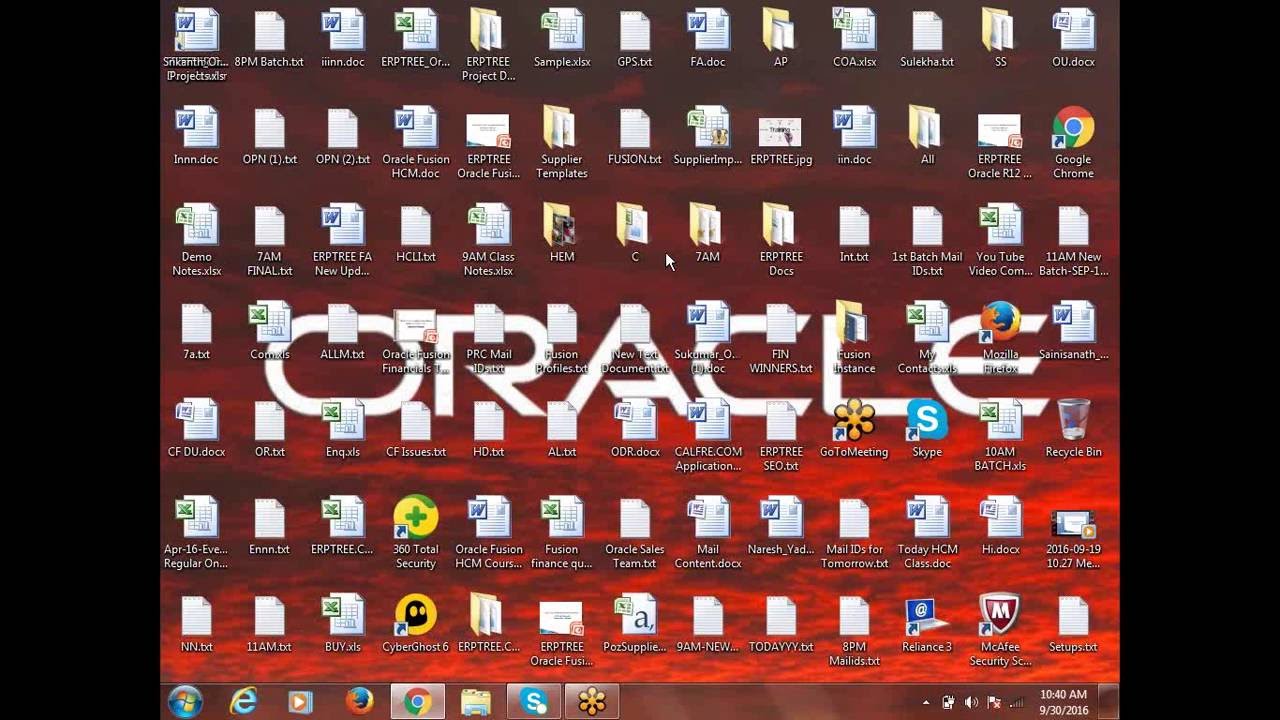
Task: Select the 10AM BATCH.xls file
Action: [1000, 435]
